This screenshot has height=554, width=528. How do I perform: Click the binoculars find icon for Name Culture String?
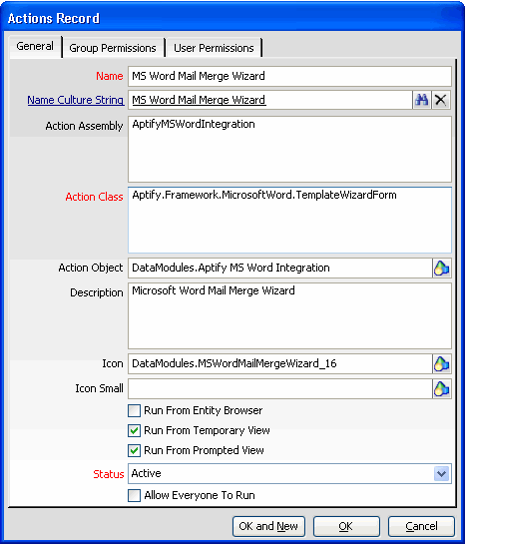coord(422,100)
